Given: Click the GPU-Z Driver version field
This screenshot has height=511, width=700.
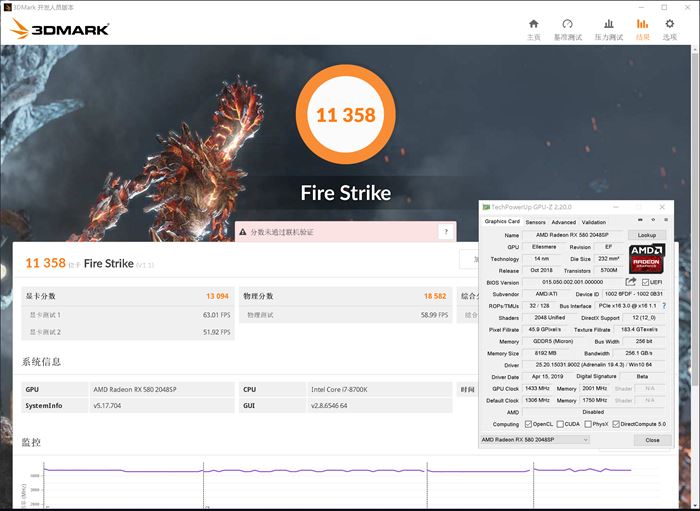Looking at the screenshot, I should pyautogui.click(x=594, y=365).
